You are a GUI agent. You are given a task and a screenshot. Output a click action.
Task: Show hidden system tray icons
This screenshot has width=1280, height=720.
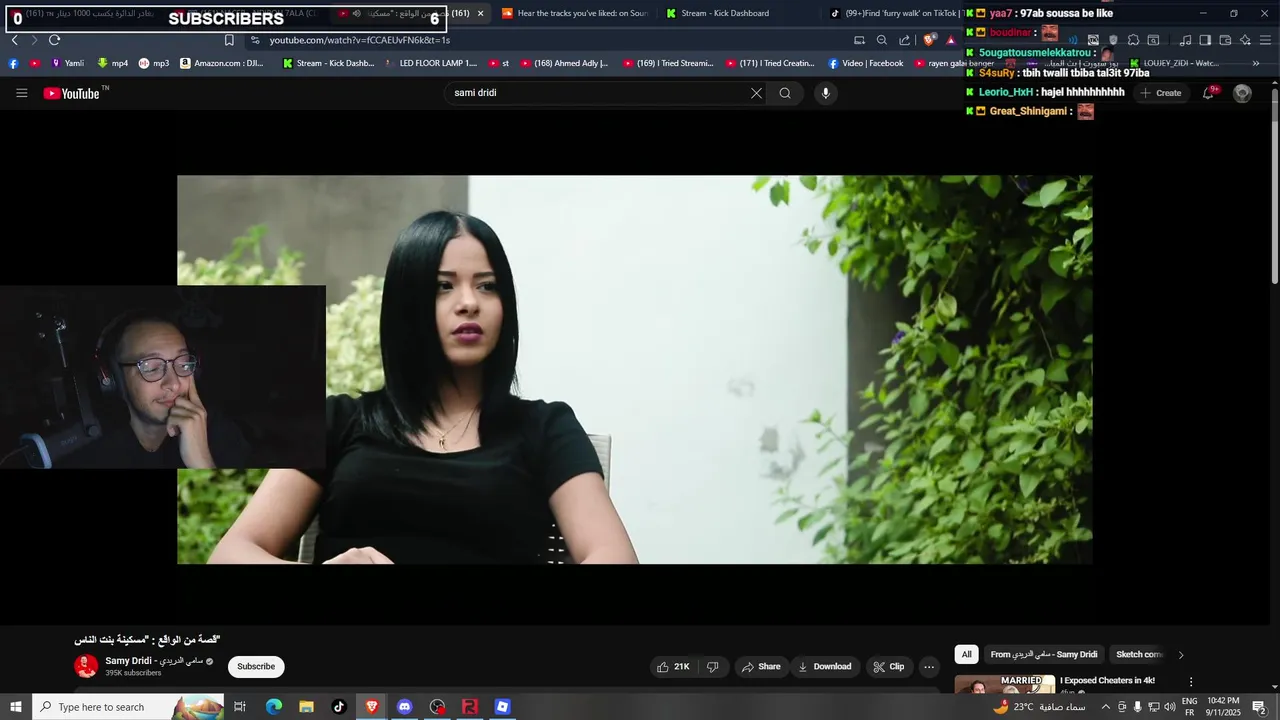1105,707
